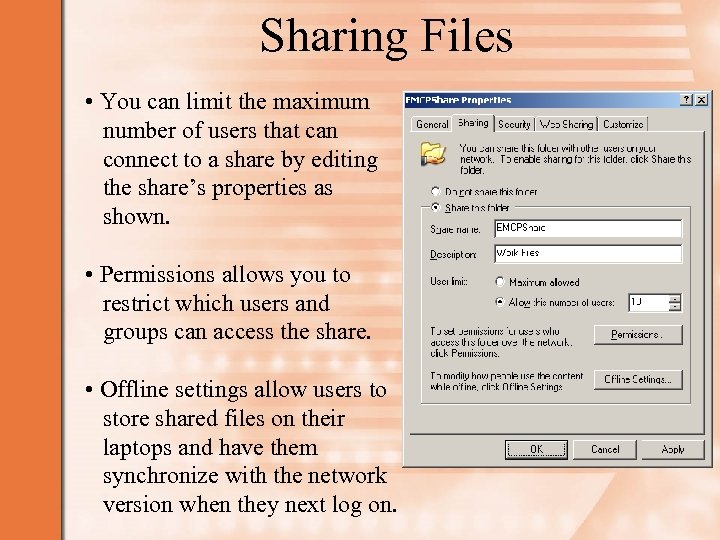
Task: Open the Security tab
Action: (514, 124)
